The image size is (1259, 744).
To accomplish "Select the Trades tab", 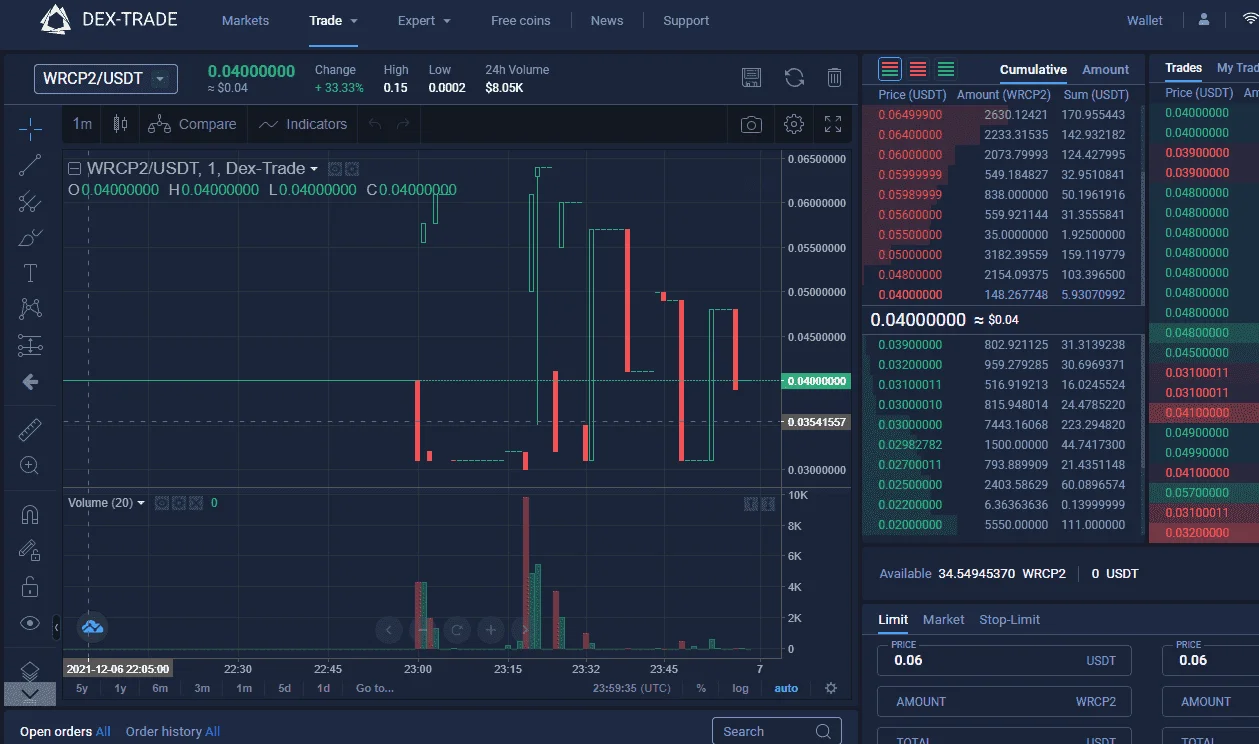I will tap(1183, 67).
